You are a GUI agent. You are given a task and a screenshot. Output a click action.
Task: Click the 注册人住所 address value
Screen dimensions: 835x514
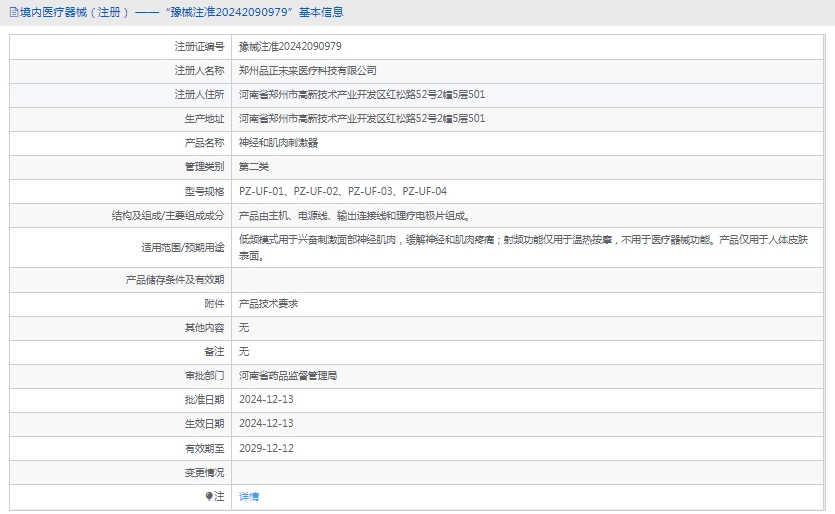[x=362, y=95]
